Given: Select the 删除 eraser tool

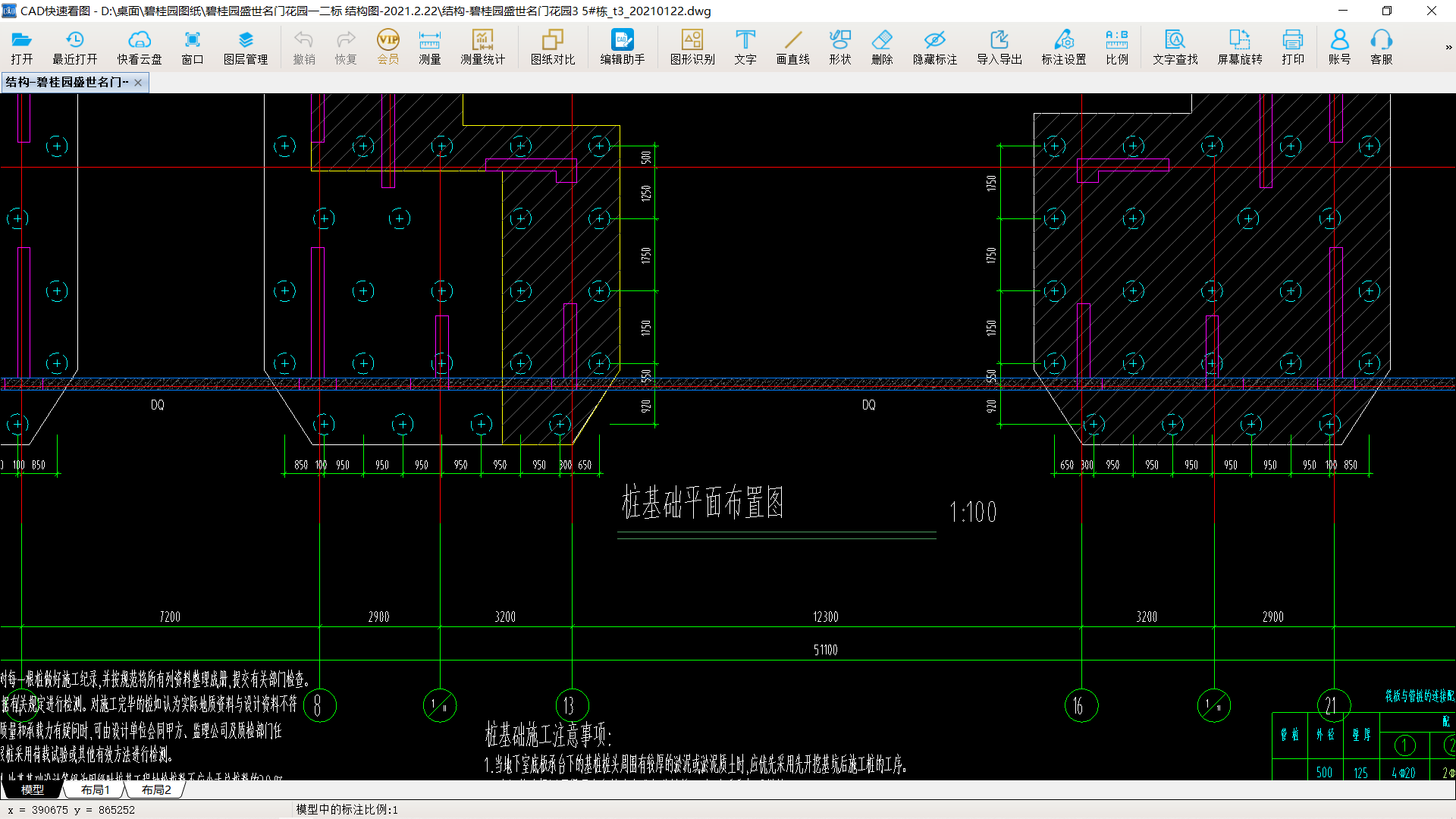Looking at the screenshot, I should 882,47.
